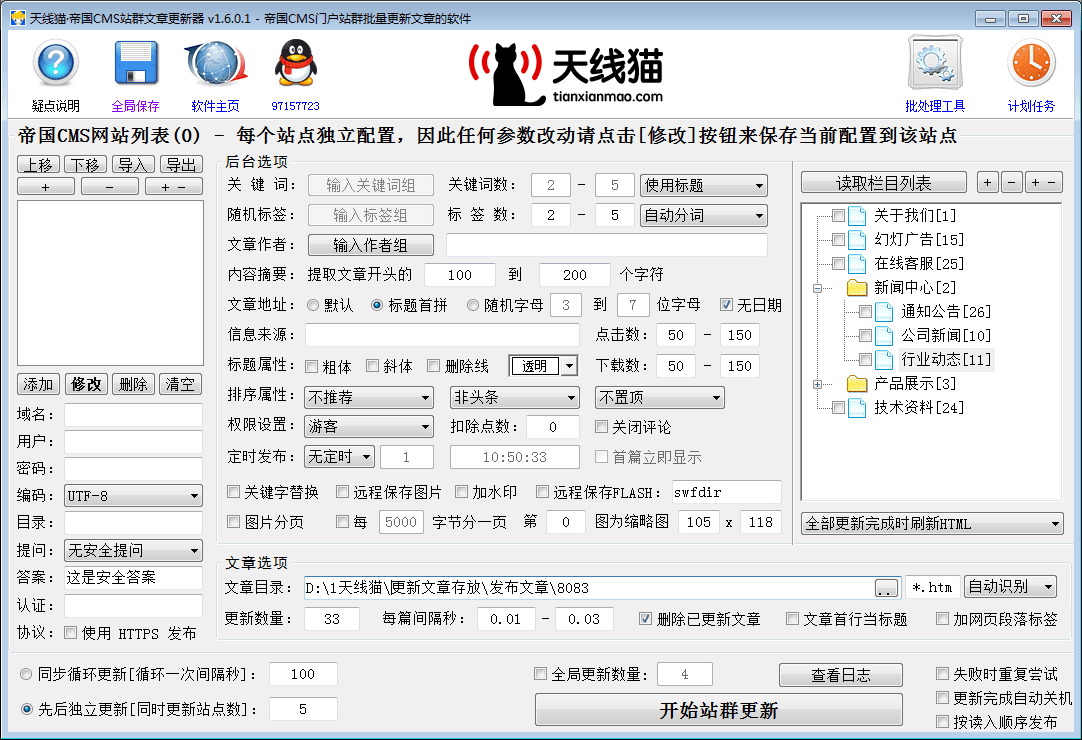Open the 无定时 schedule dropdown

click(340, 457)
